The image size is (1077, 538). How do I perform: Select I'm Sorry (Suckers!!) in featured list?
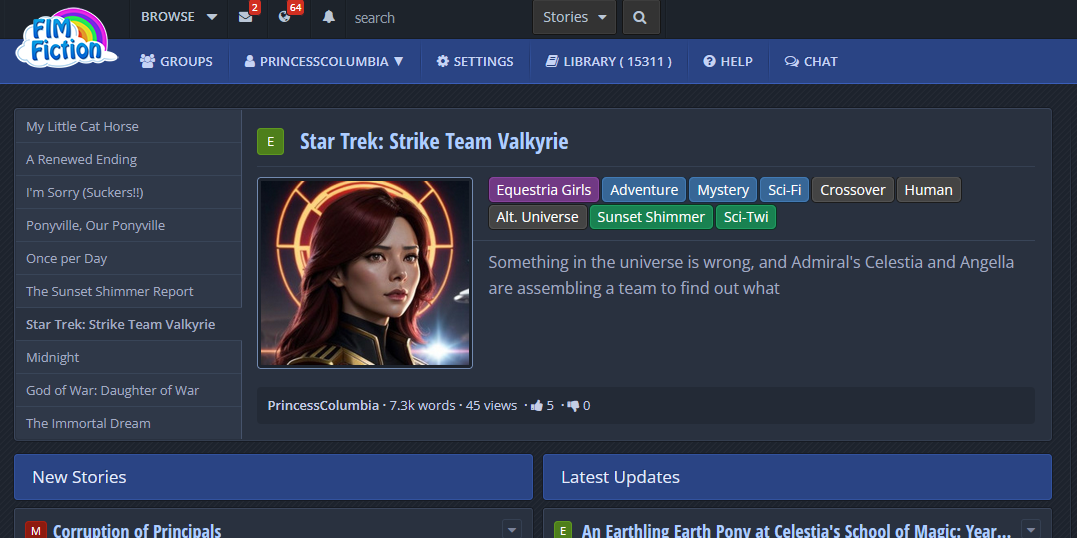tap(128, 192)
